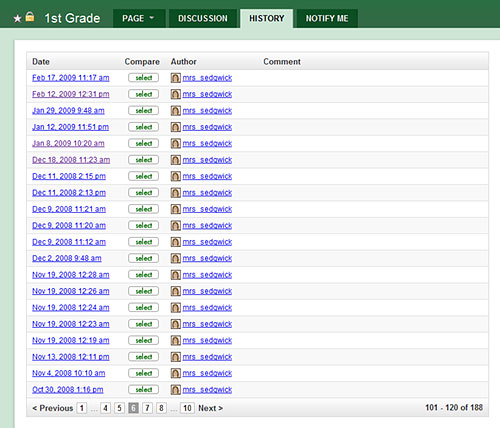Open the NOTIFY ME tab
This screenshot has height=428, width=500.
(x=327, y=18)
